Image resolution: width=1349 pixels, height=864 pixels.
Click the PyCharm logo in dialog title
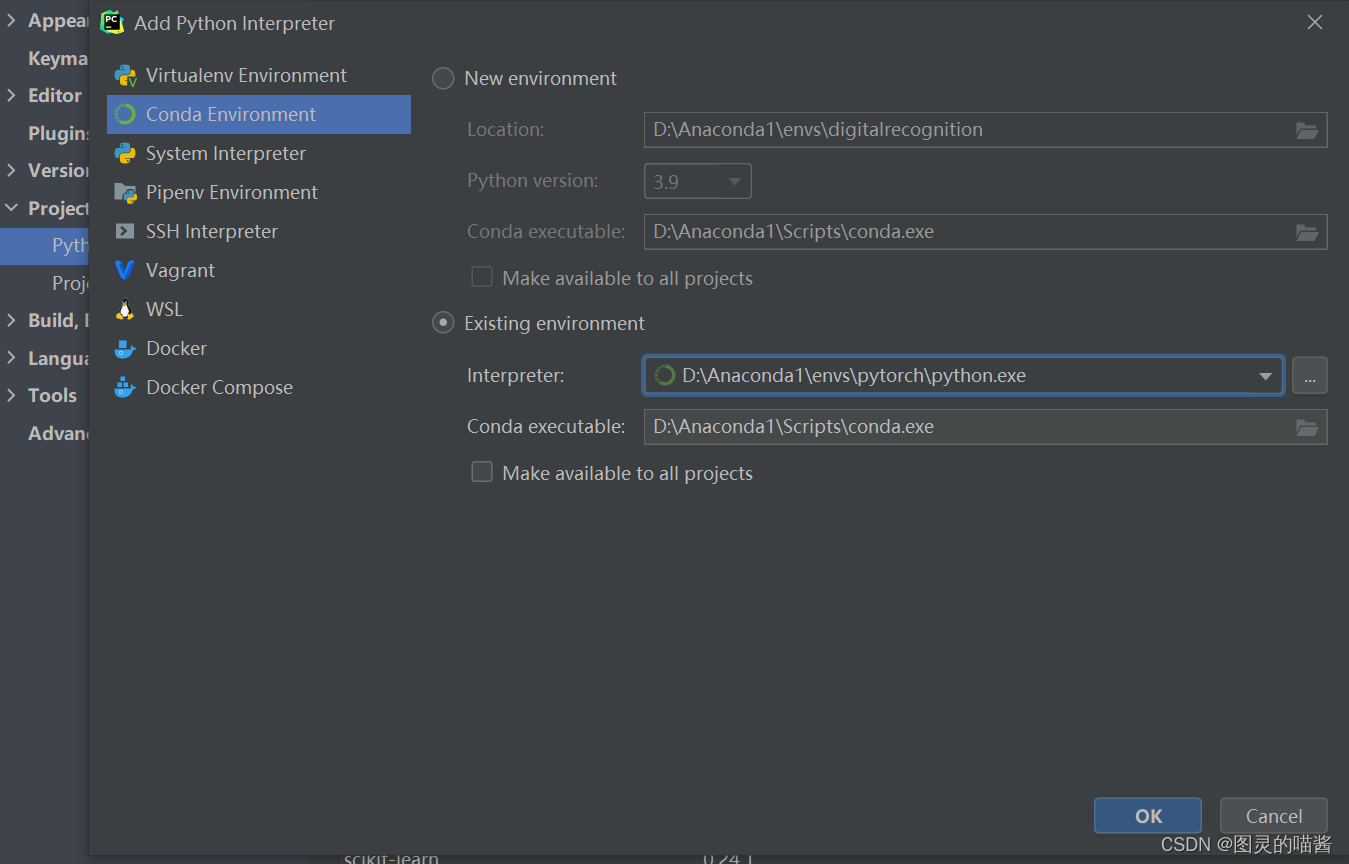[x=112, y=23]
